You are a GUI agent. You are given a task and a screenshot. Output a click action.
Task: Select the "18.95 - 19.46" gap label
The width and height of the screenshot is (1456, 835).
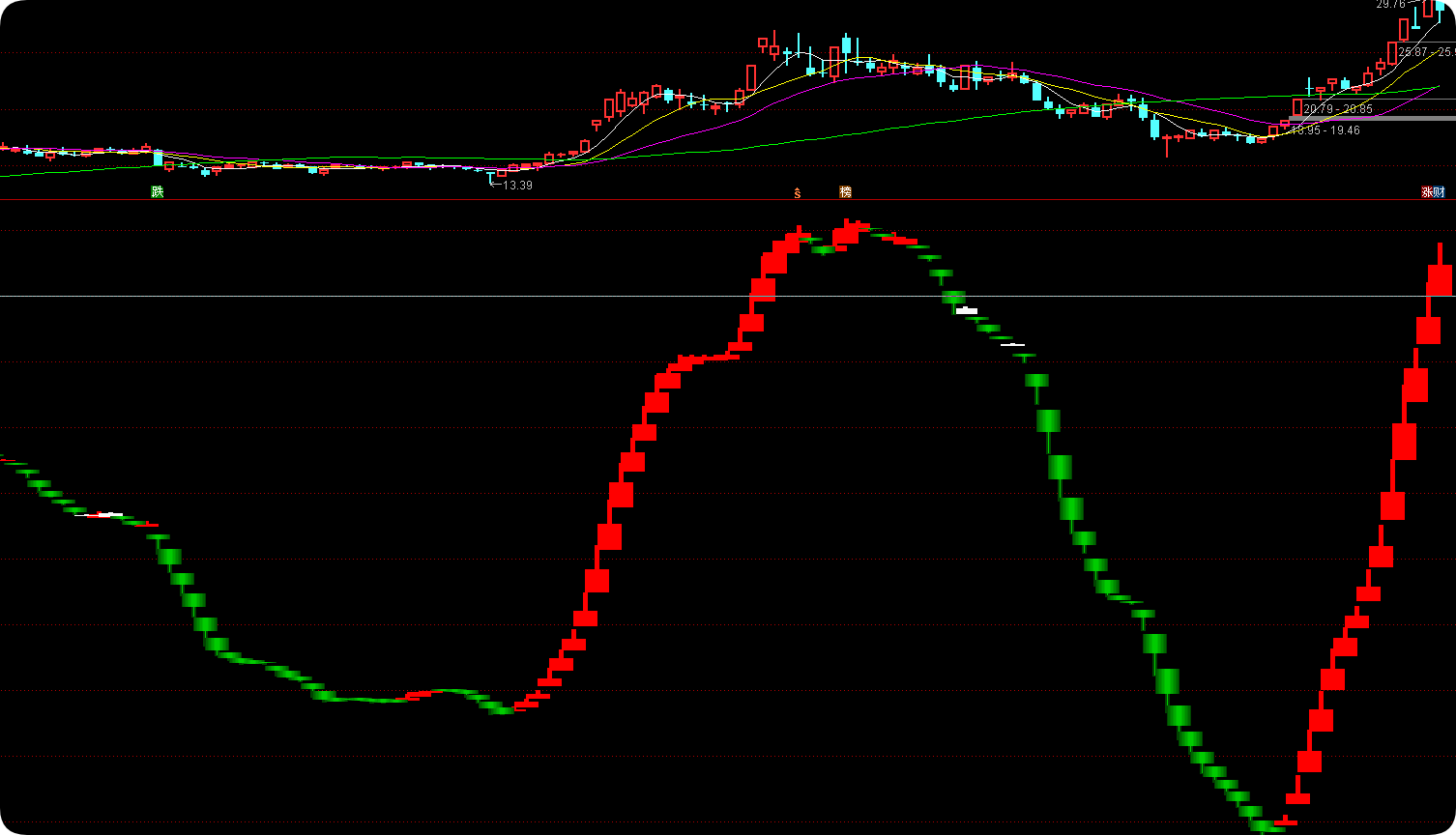[x=1325, y=130]
